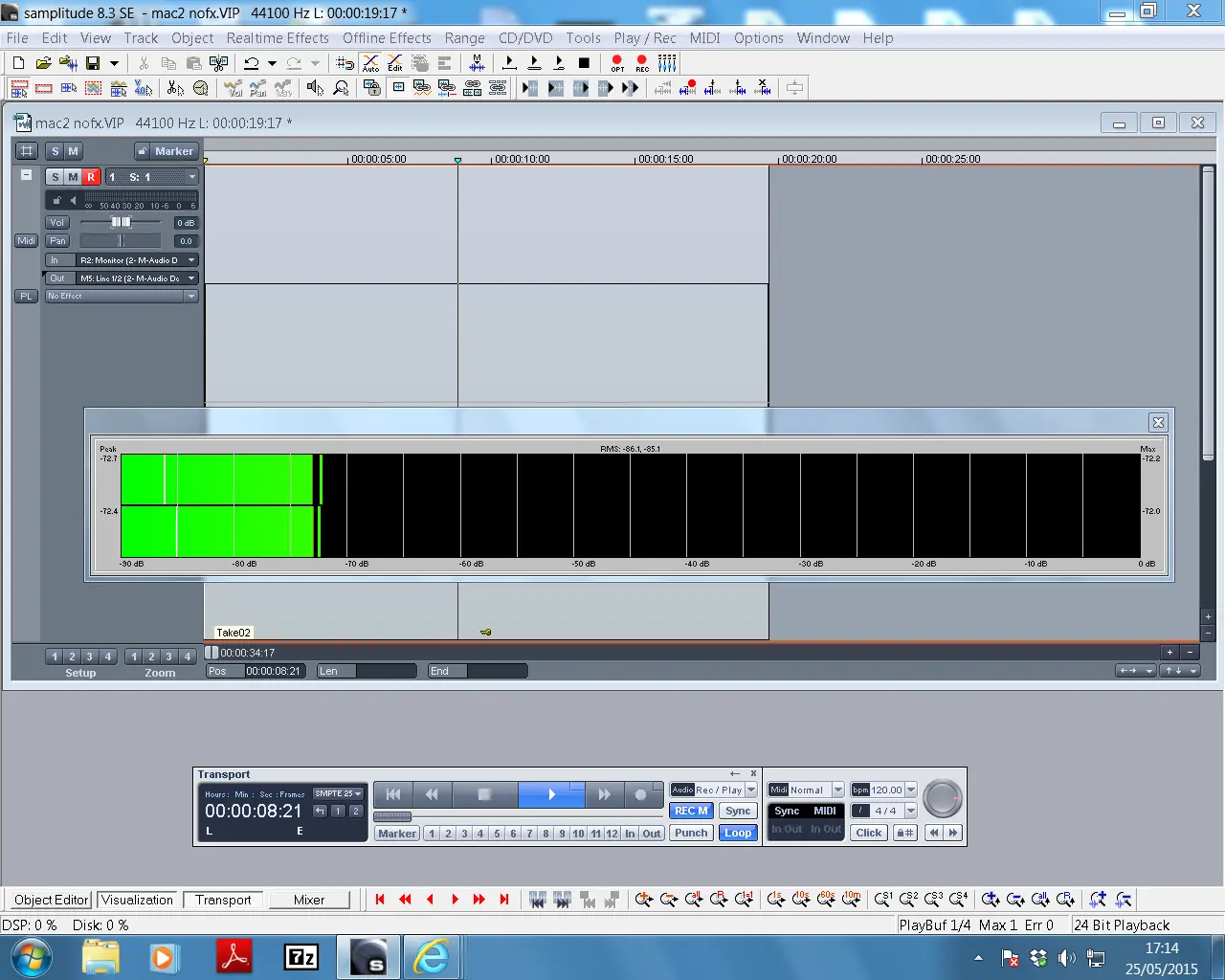The width and height of the screenshot is (1225, 980).
Task: Open the Offline Effects menu
Action: [x=387, y=38]
